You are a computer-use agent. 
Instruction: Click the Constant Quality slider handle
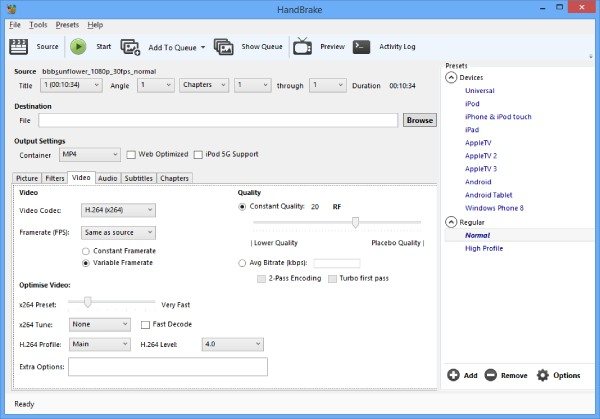[355, 222]
